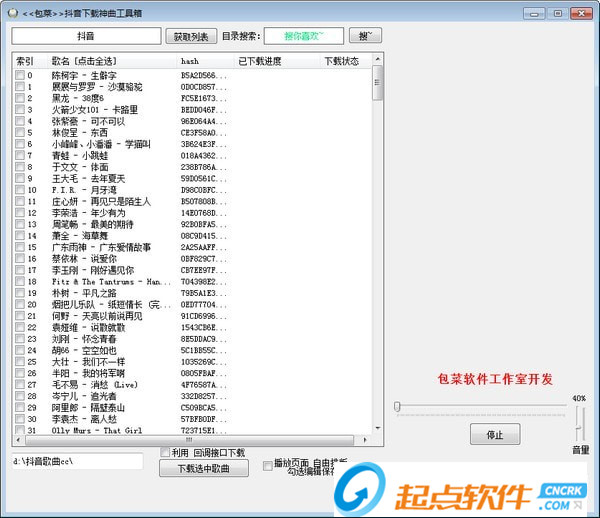The image size is (600, 518).
Task: Select song 周笔畅 - 最美的期待
Action: (93, 225)
